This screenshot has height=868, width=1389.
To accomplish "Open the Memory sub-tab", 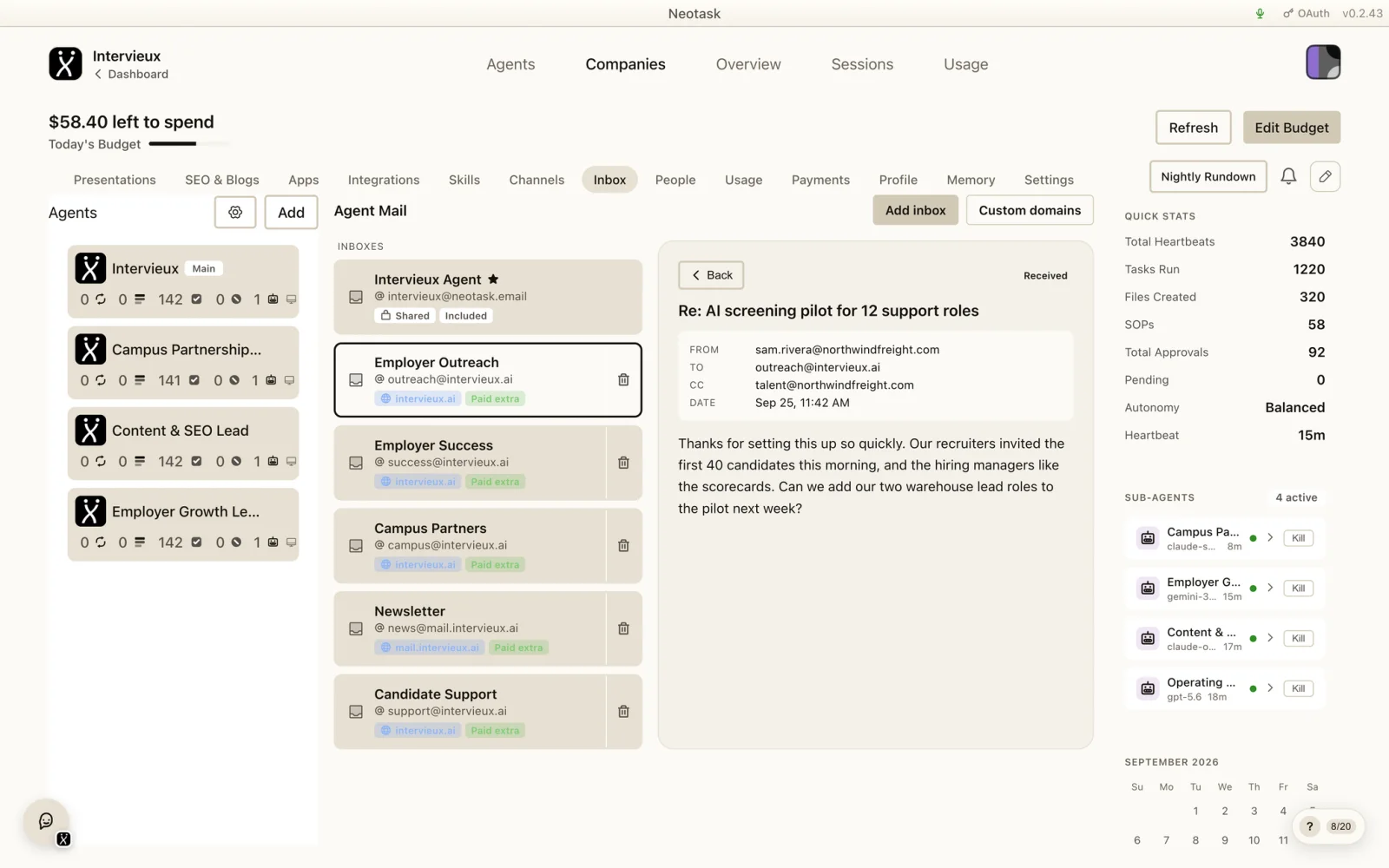I will point(971,180).
